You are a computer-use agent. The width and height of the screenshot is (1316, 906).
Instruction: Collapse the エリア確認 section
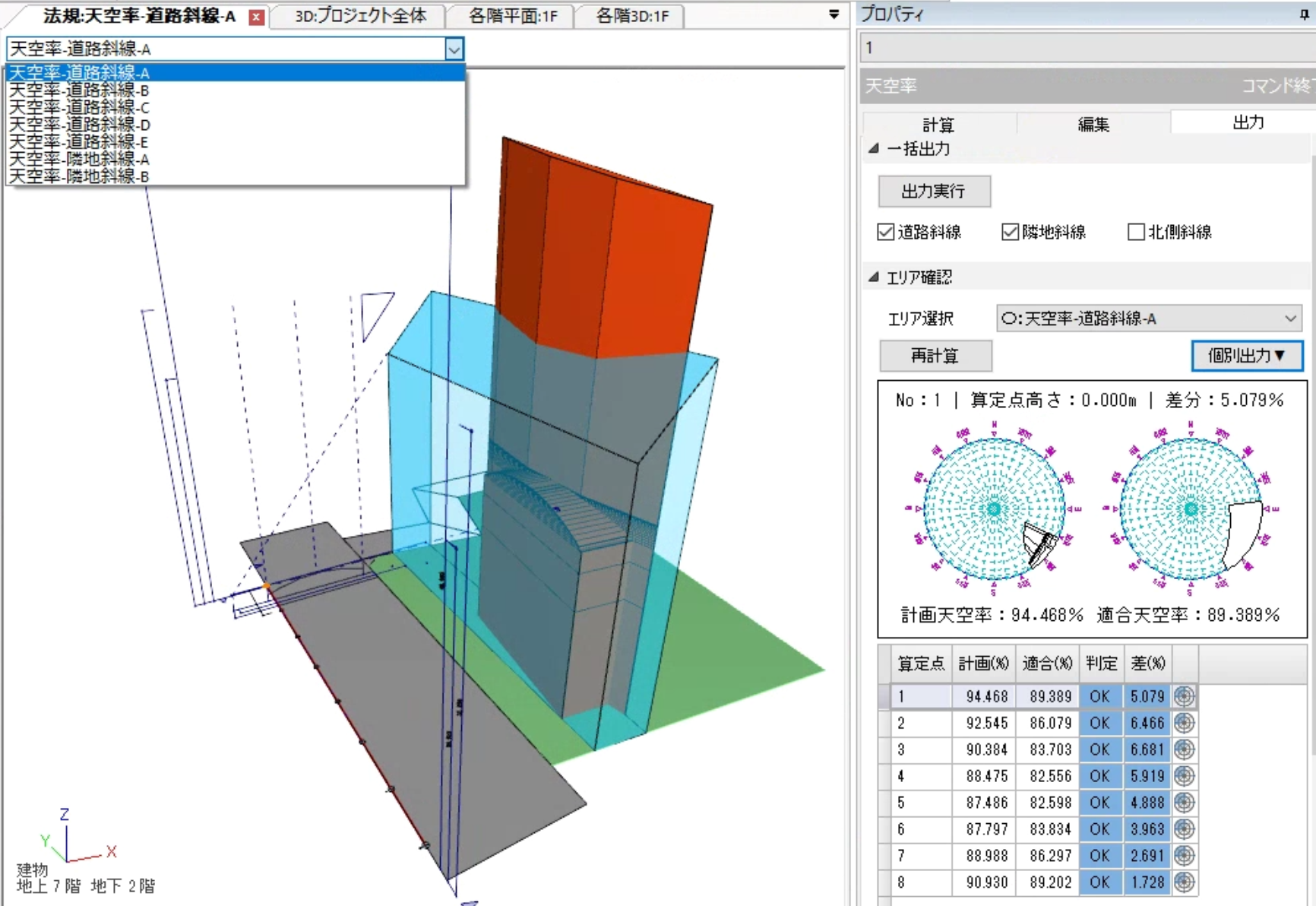point(874,277)
